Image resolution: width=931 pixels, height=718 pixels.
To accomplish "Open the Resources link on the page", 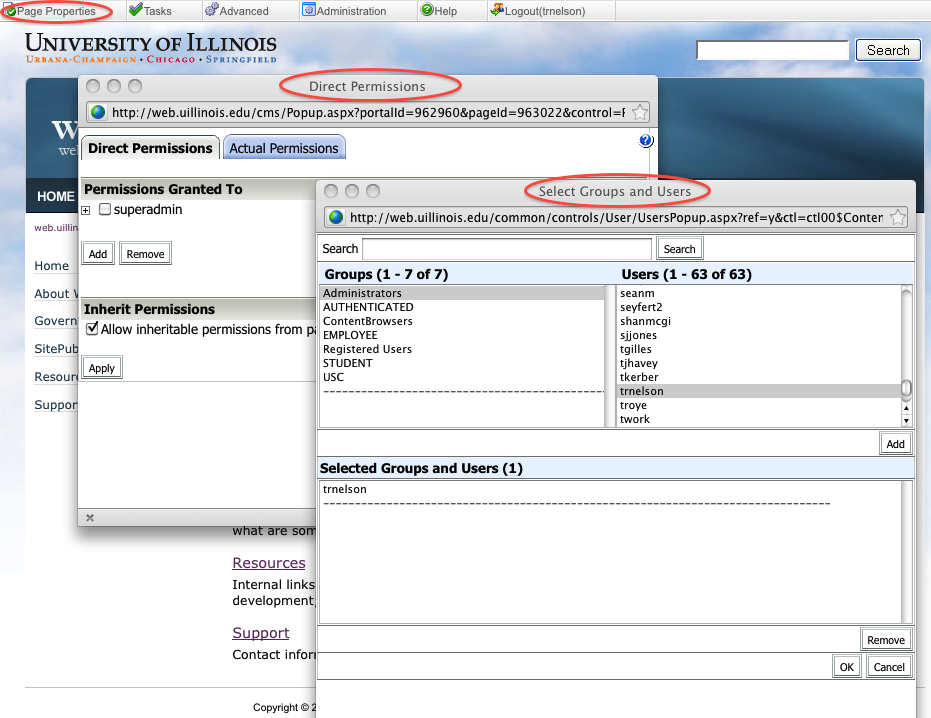I will 269,563.
